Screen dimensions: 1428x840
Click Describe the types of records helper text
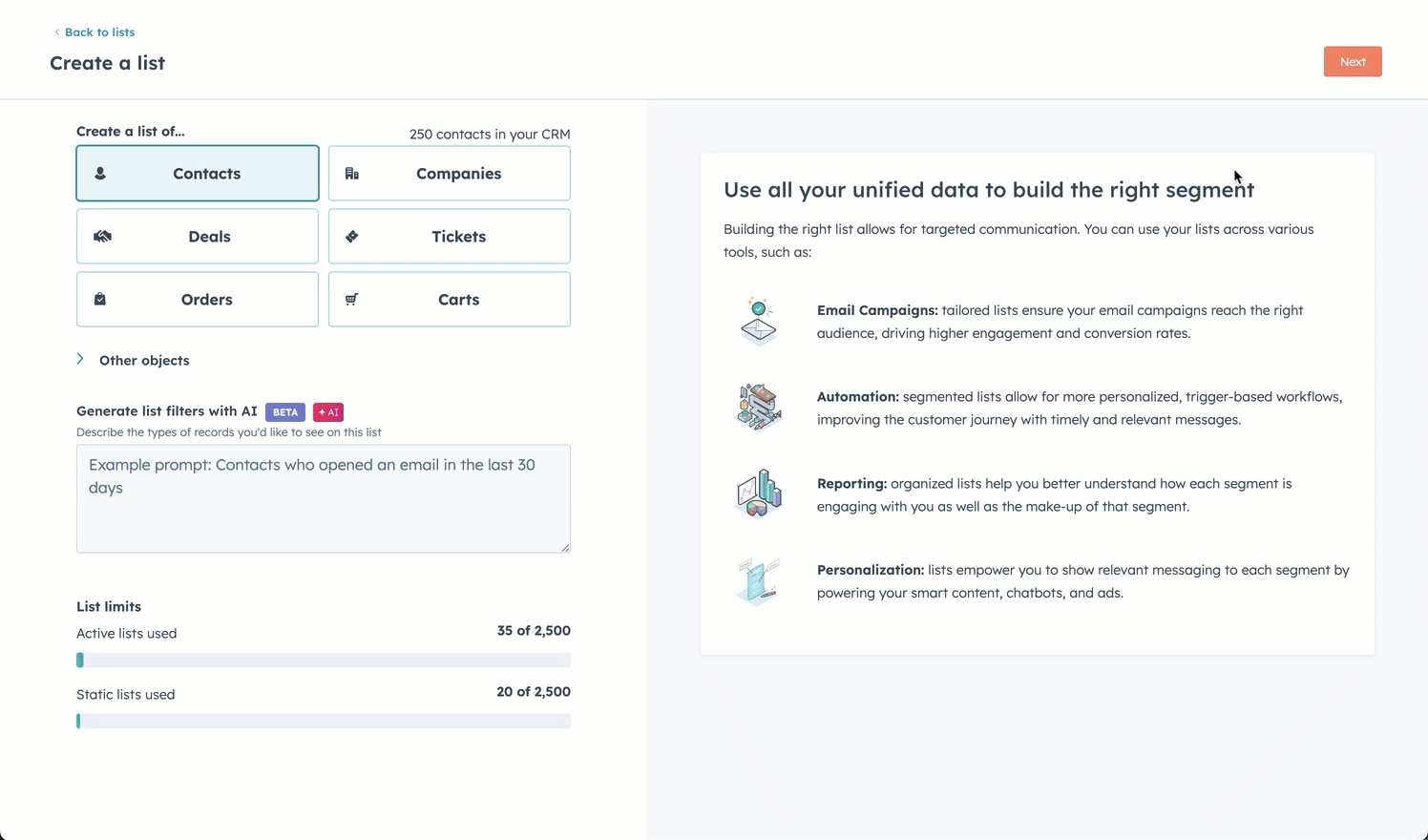click(229, 432)
